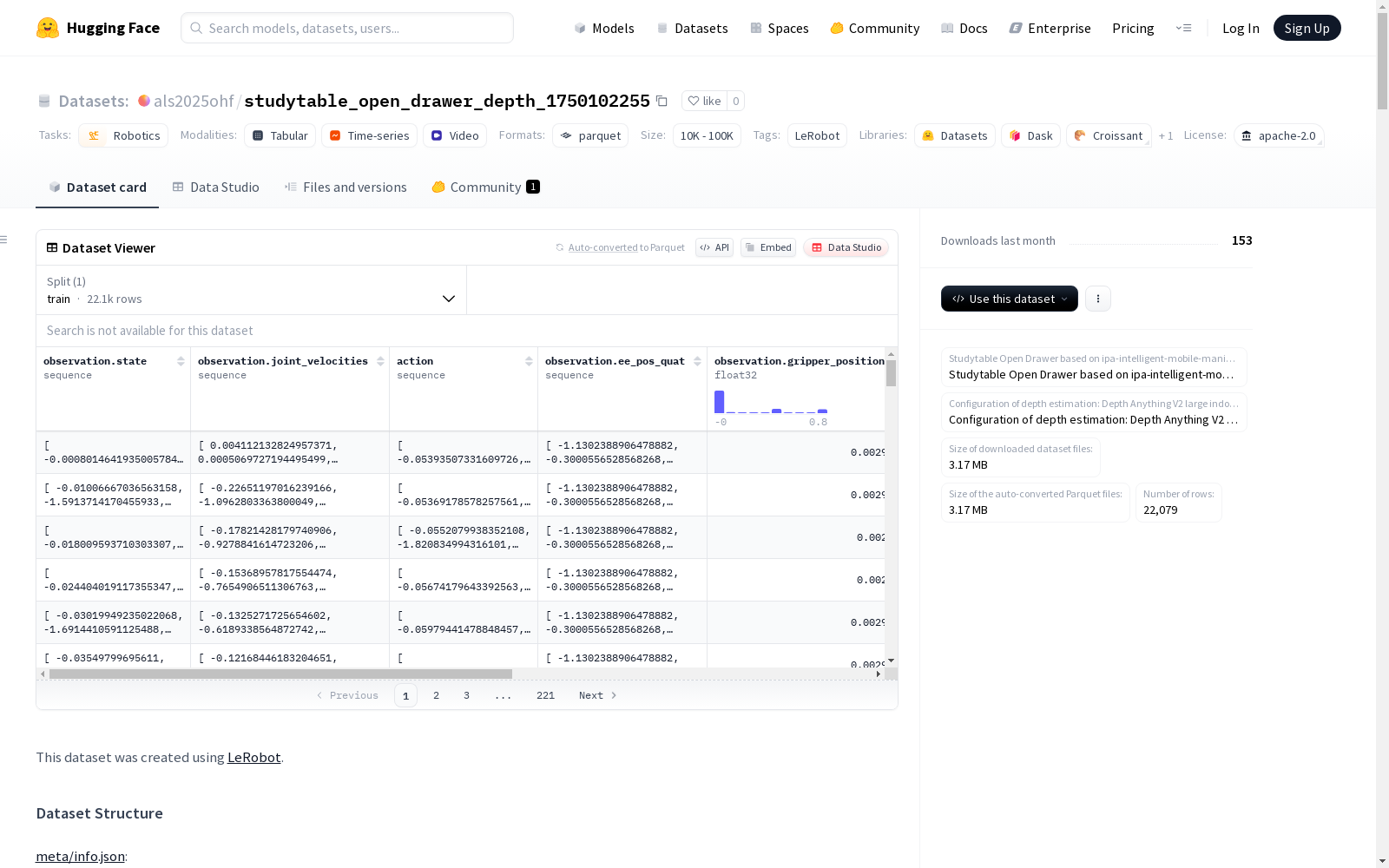Click the LeRobot tag
The width and height of the screenshot is (1389, 868).
point(817,135)
